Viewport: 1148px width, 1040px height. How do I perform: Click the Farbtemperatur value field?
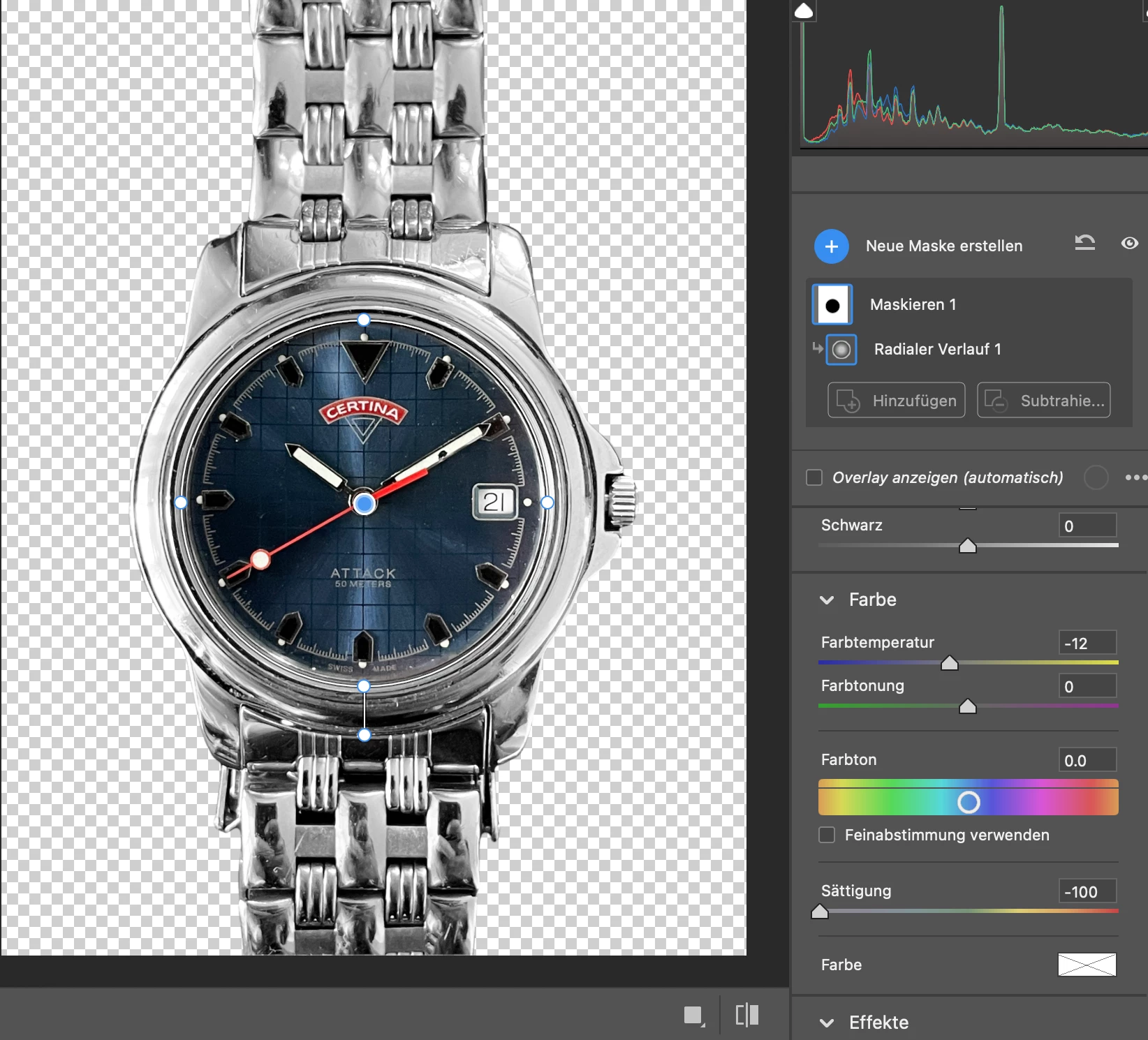[x=1087, y=643]
